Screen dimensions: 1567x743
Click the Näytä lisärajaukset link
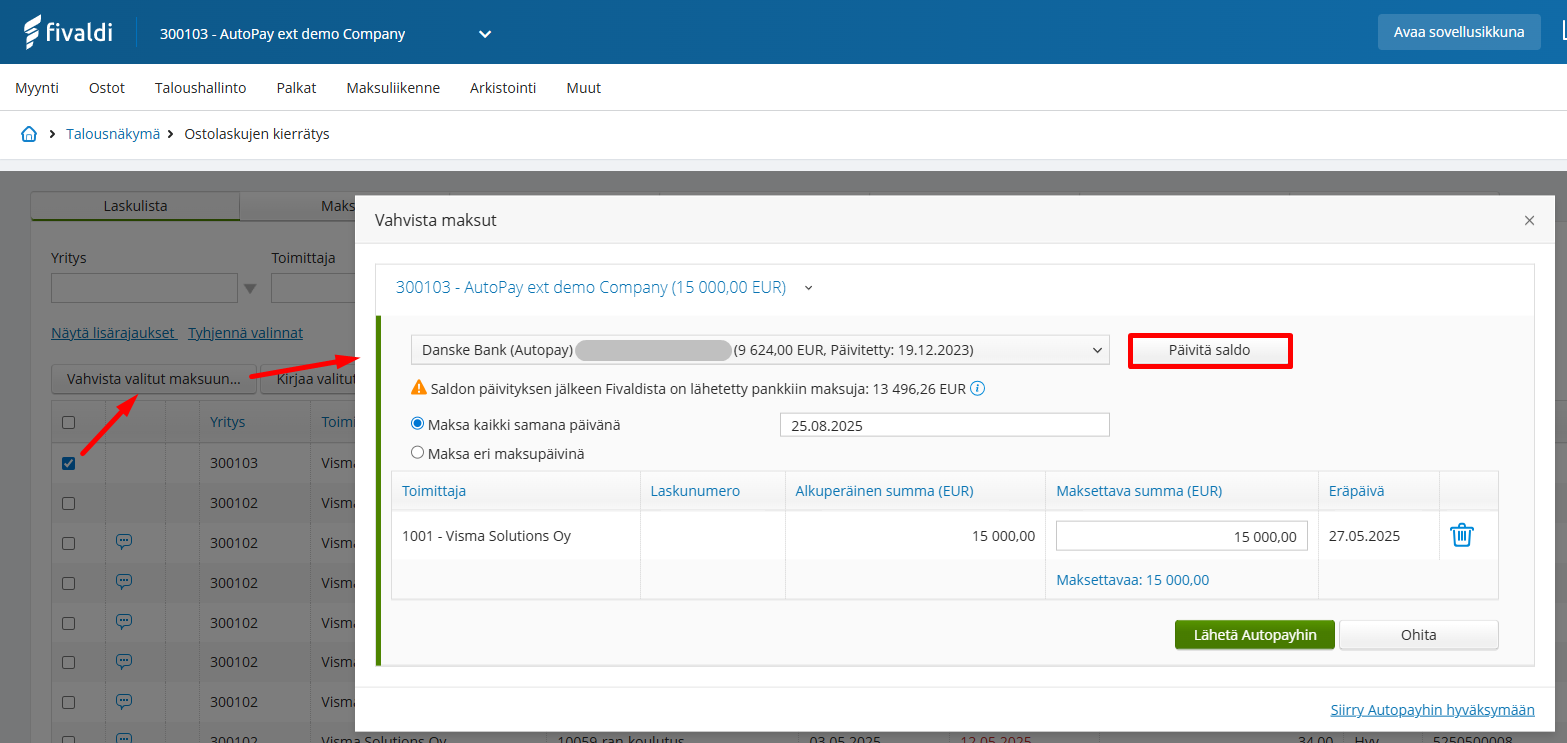pos(113,333)
